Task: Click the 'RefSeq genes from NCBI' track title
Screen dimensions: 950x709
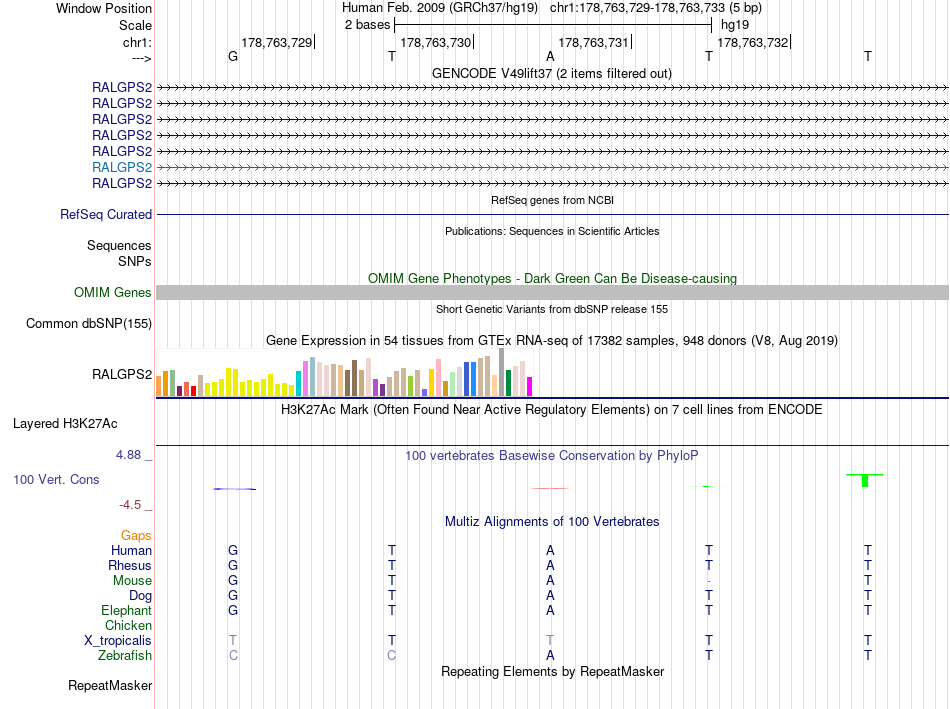Action: [x=552, y=200]
